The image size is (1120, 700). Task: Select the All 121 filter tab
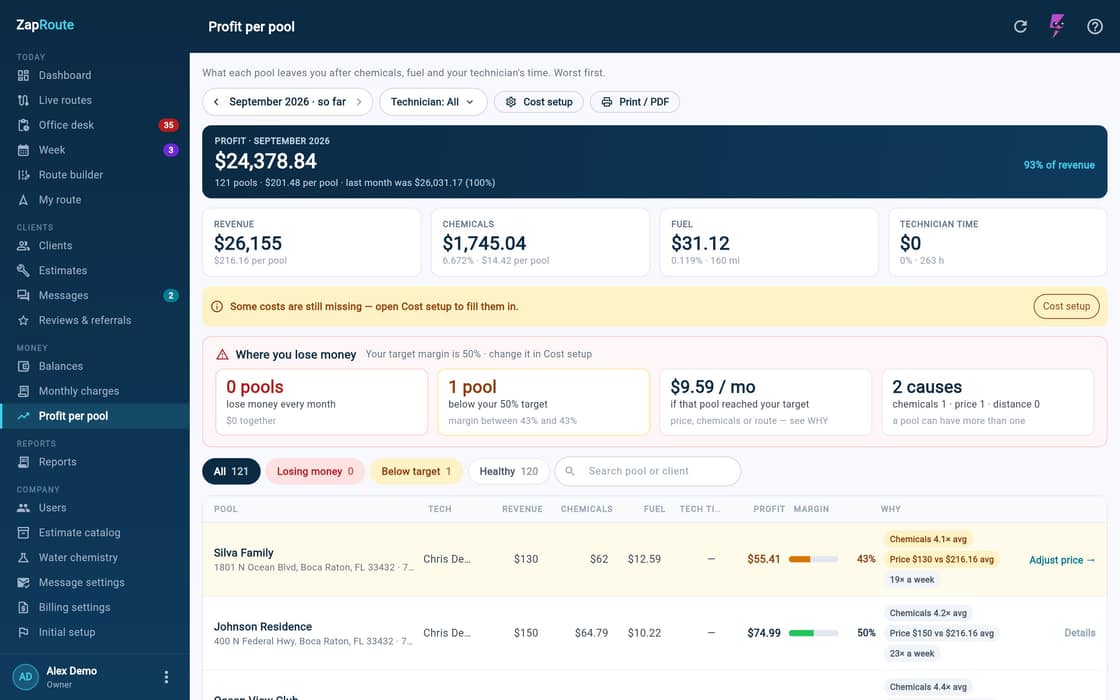231,471
